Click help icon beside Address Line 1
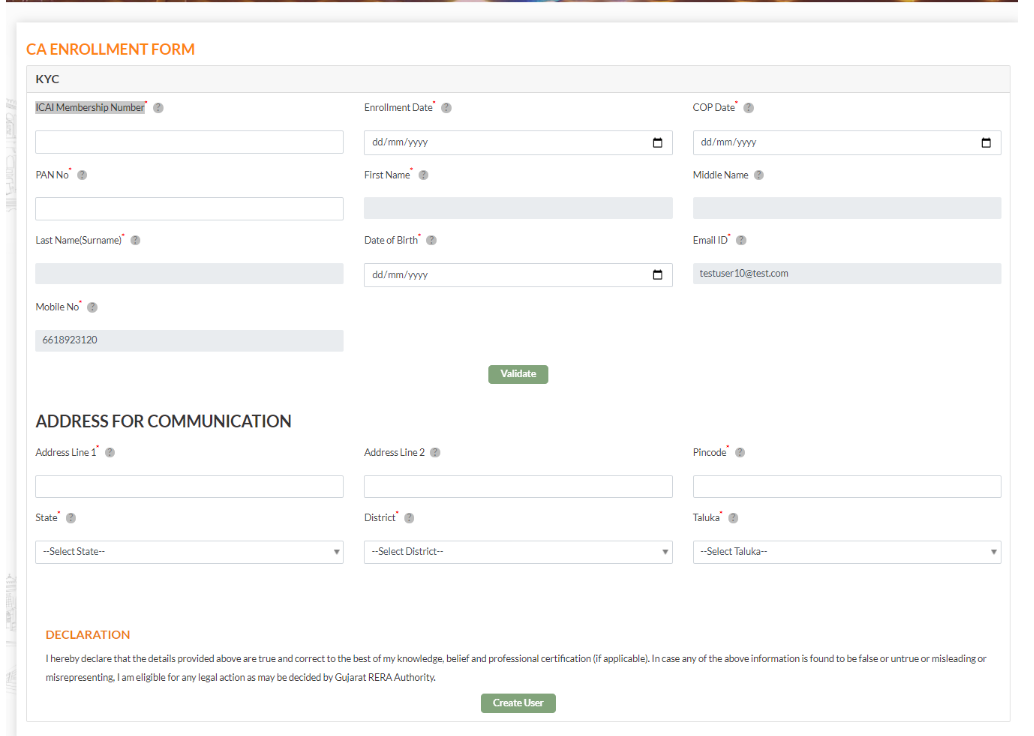This screenshot has height=736, width=1034. tap(110, 452)
